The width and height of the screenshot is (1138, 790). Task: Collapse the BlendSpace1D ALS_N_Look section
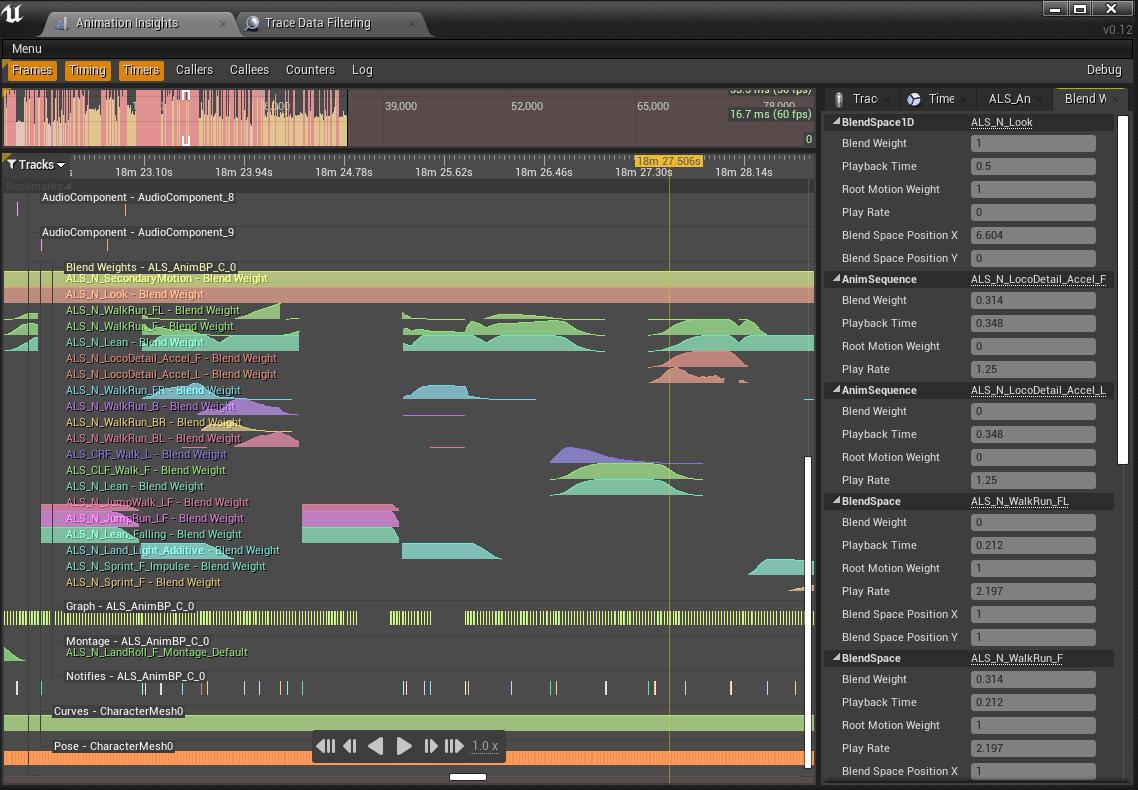pyautogui.click(x=836, y=122)
